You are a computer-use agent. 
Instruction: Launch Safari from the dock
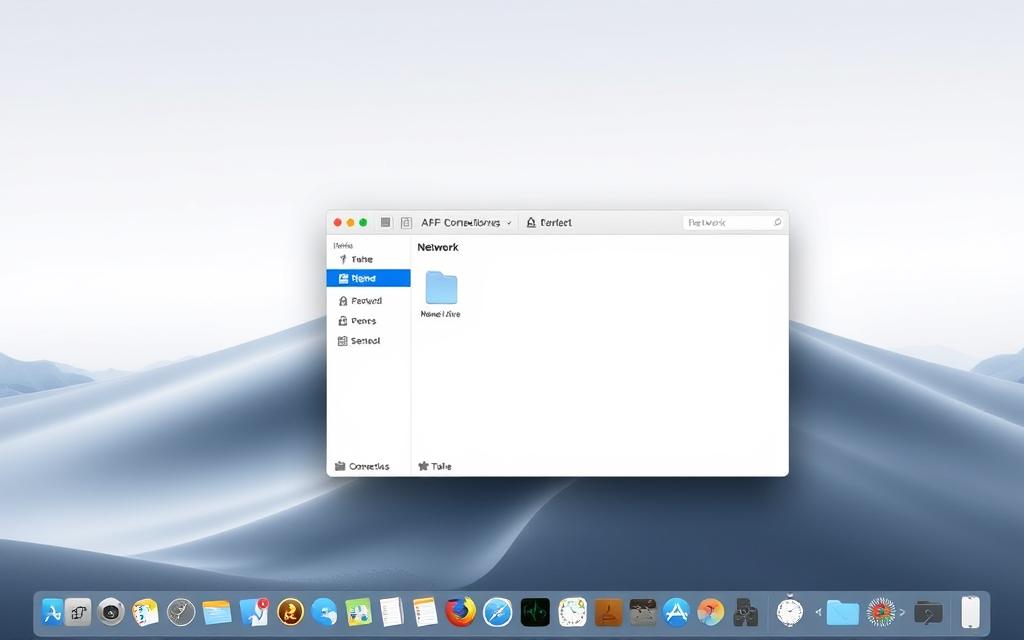[x=497, y=611]
